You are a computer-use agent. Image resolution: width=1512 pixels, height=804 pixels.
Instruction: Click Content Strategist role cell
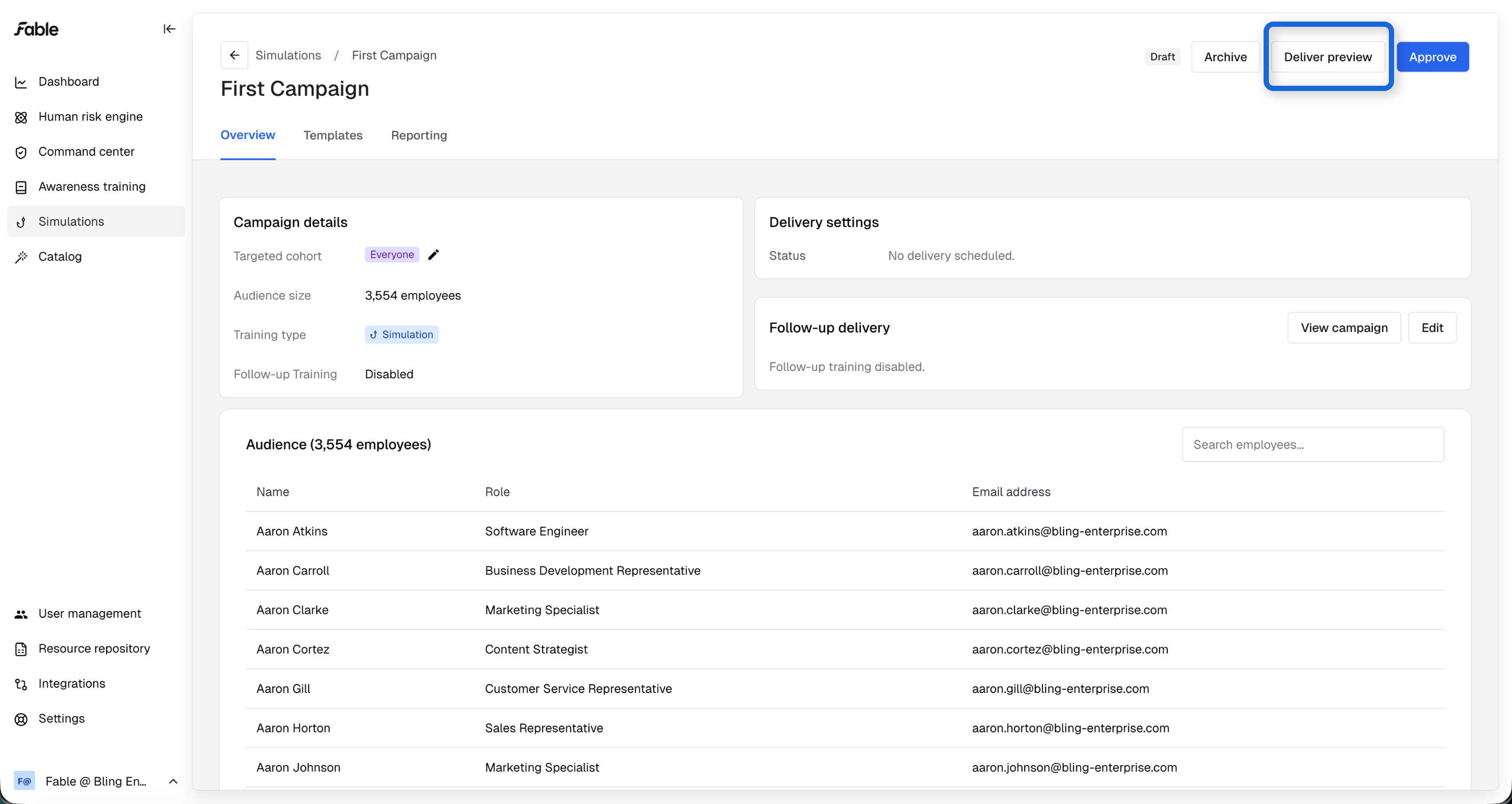(536, 649)
